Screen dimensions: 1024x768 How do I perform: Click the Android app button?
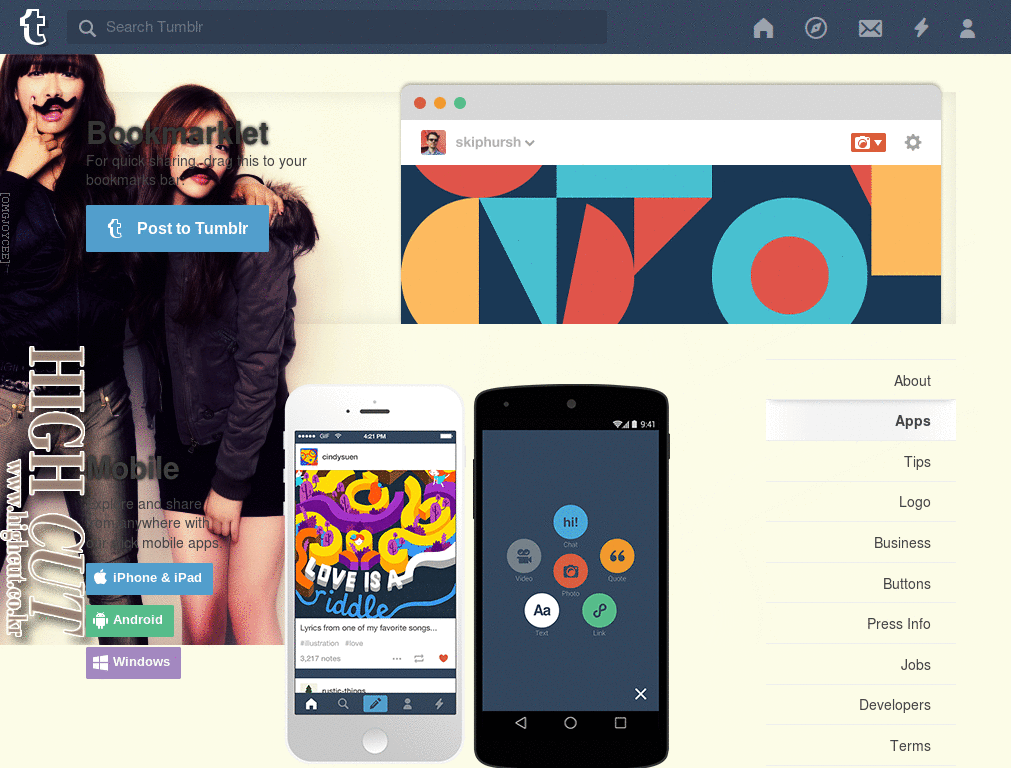129,620
